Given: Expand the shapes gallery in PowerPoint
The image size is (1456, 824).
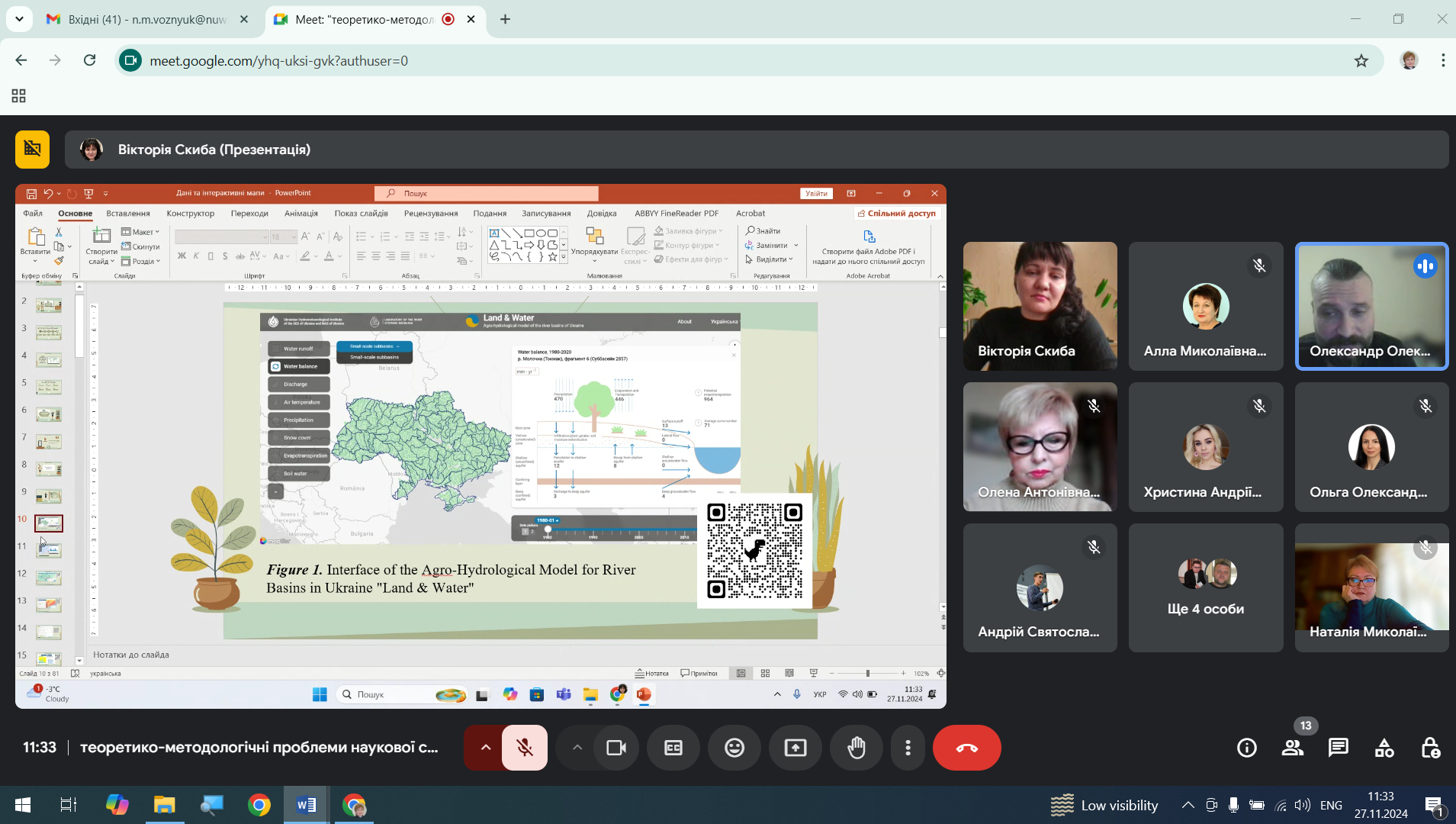Looking at the screenshot, I should [x=564, y=258].
